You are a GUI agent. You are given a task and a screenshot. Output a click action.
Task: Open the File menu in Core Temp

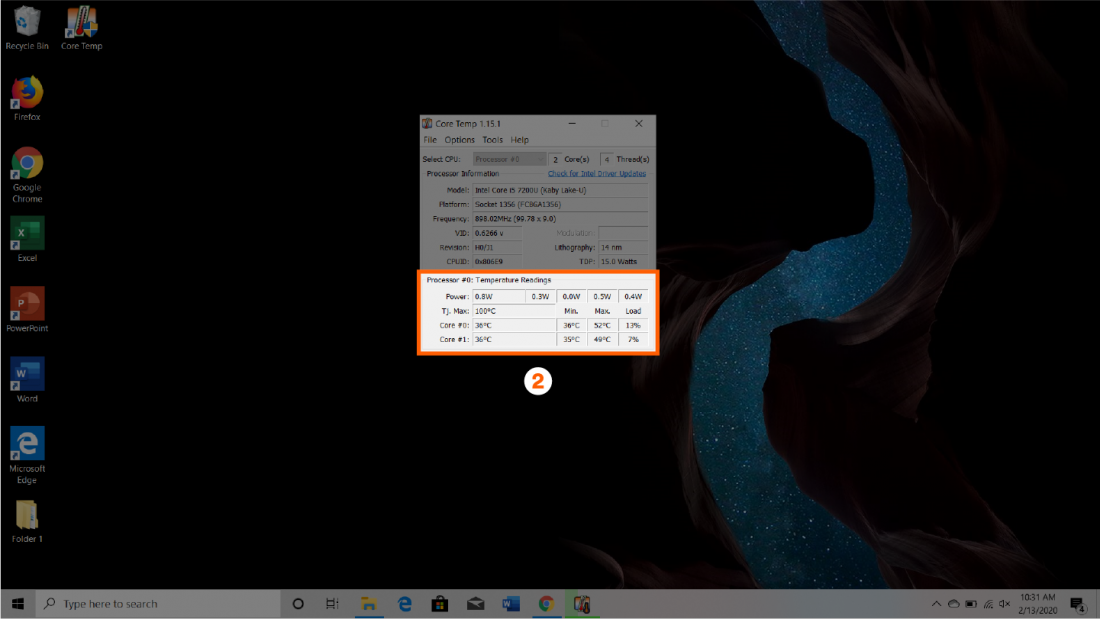click(x=430, y=140)
